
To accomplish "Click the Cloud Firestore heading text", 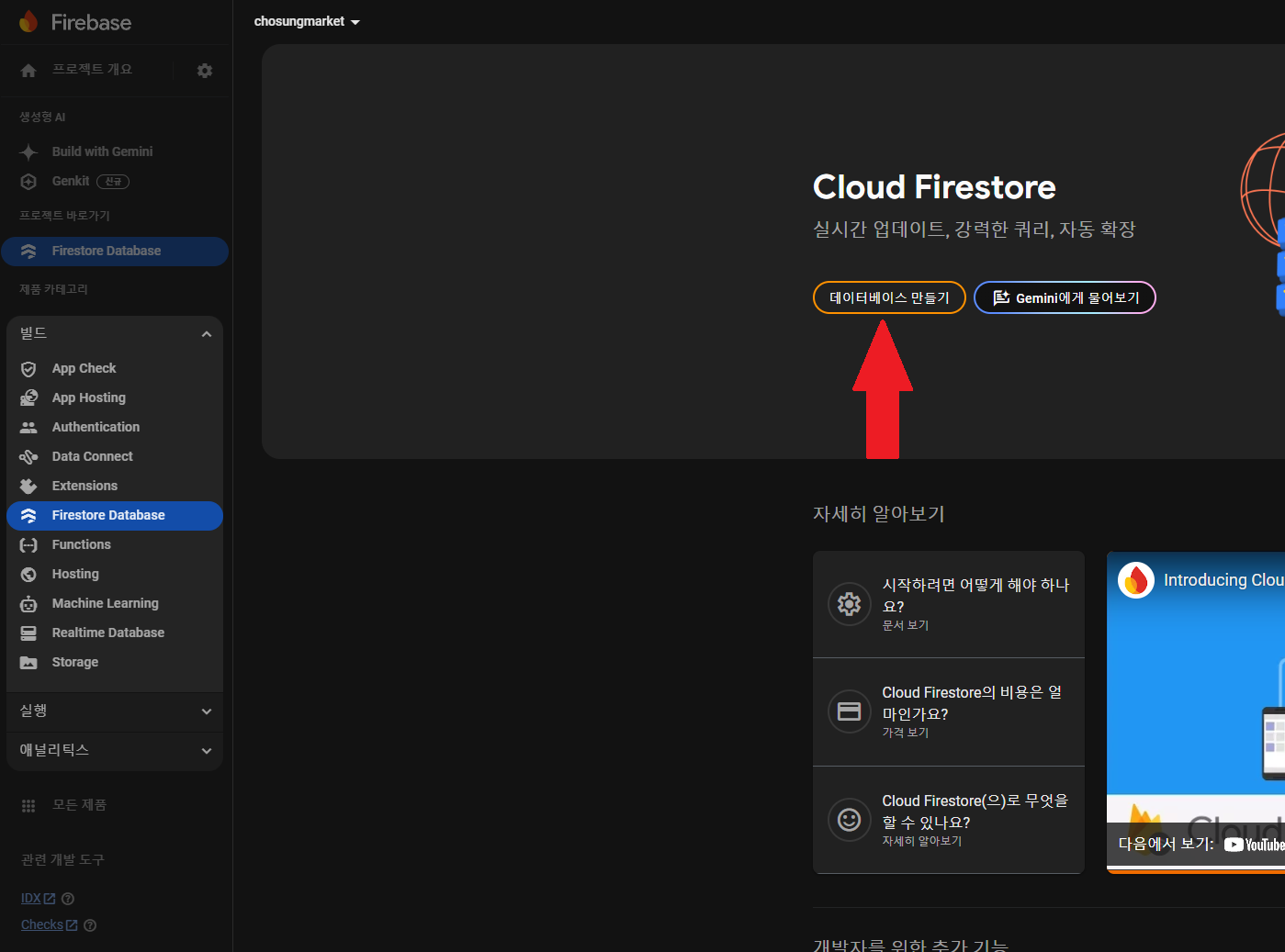I will pos(934,187).
